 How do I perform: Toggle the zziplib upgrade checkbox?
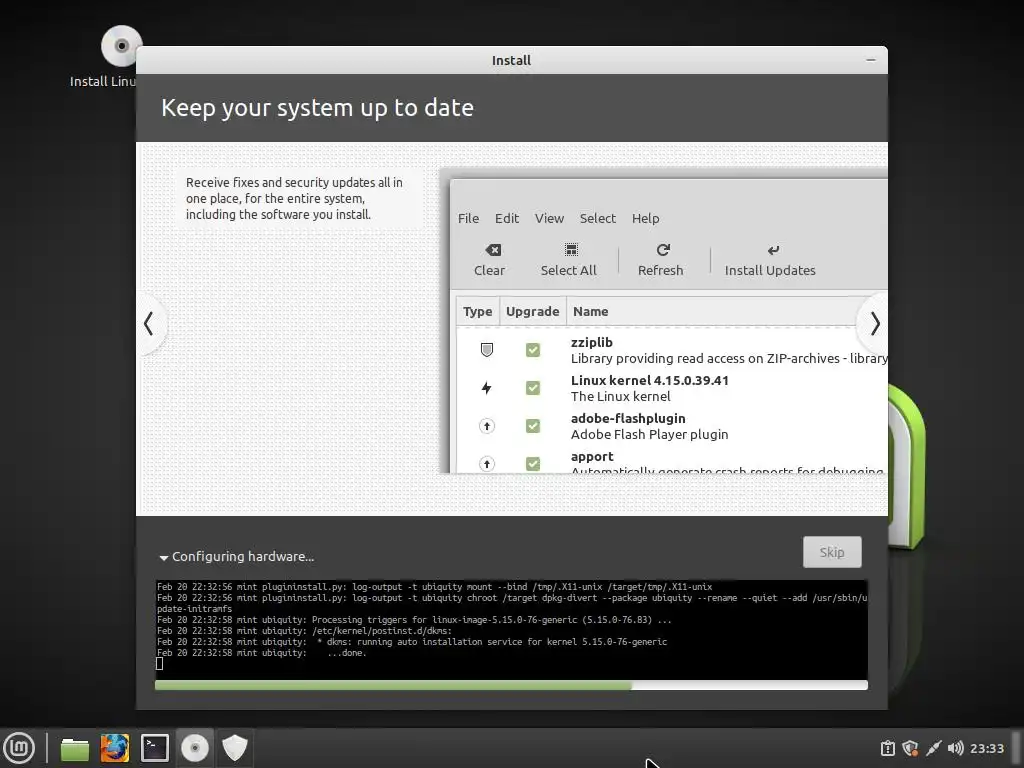[533, 350]
